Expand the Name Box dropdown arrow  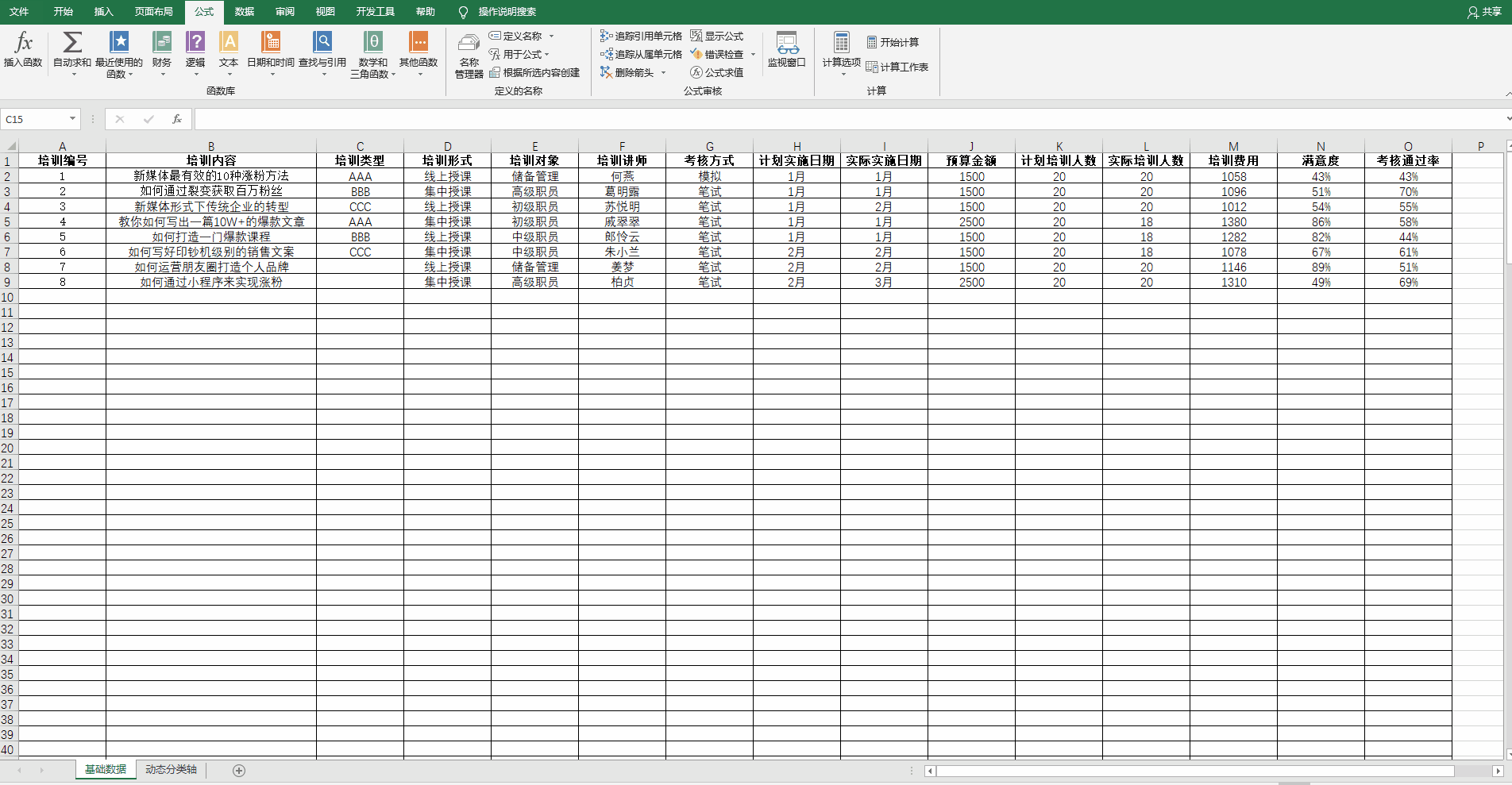(72, 119)
